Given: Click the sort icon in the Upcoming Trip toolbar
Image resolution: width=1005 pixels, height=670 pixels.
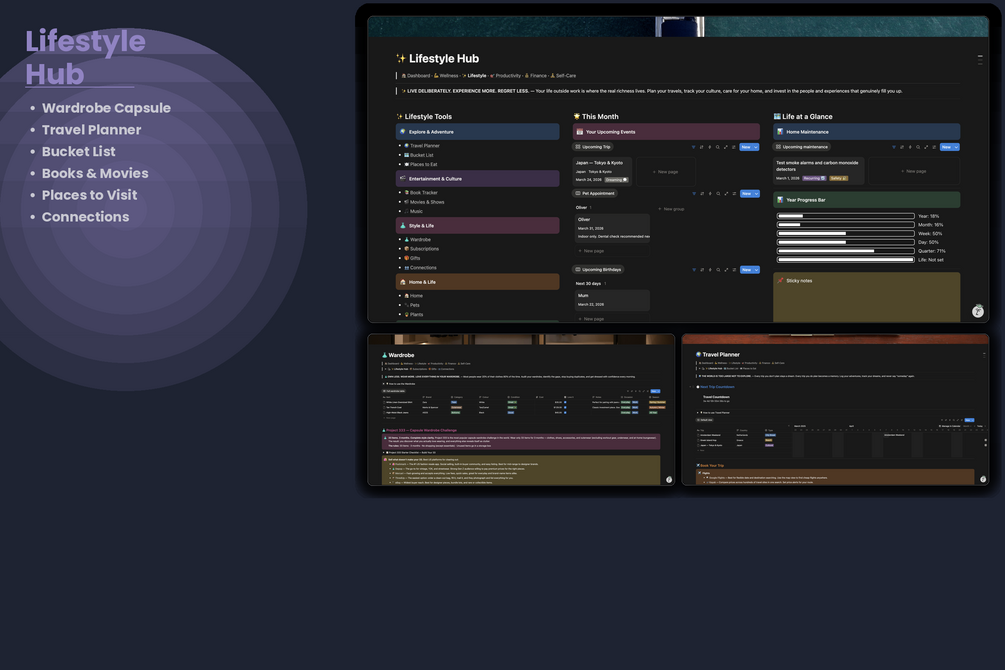Looking at the screenshot, I should tap(701, 147).
